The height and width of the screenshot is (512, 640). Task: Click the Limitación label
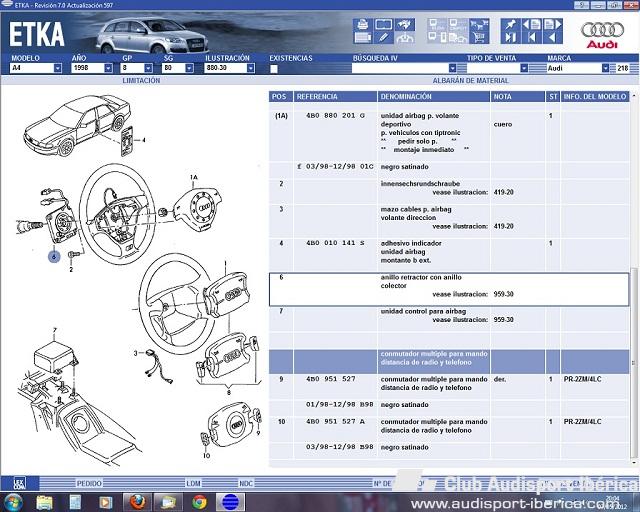(141, 80)
